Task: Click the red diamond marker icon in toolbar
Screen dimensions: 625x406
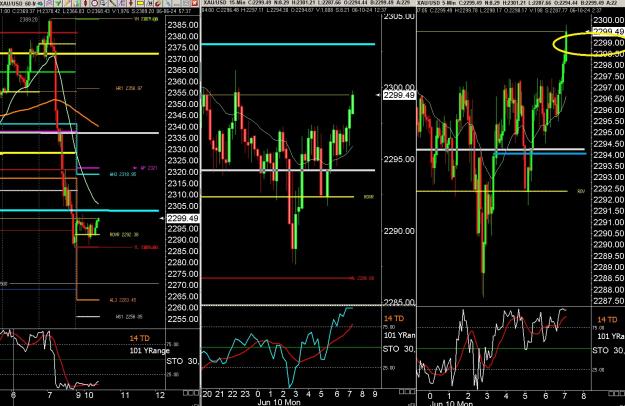Action: (85, 3)
